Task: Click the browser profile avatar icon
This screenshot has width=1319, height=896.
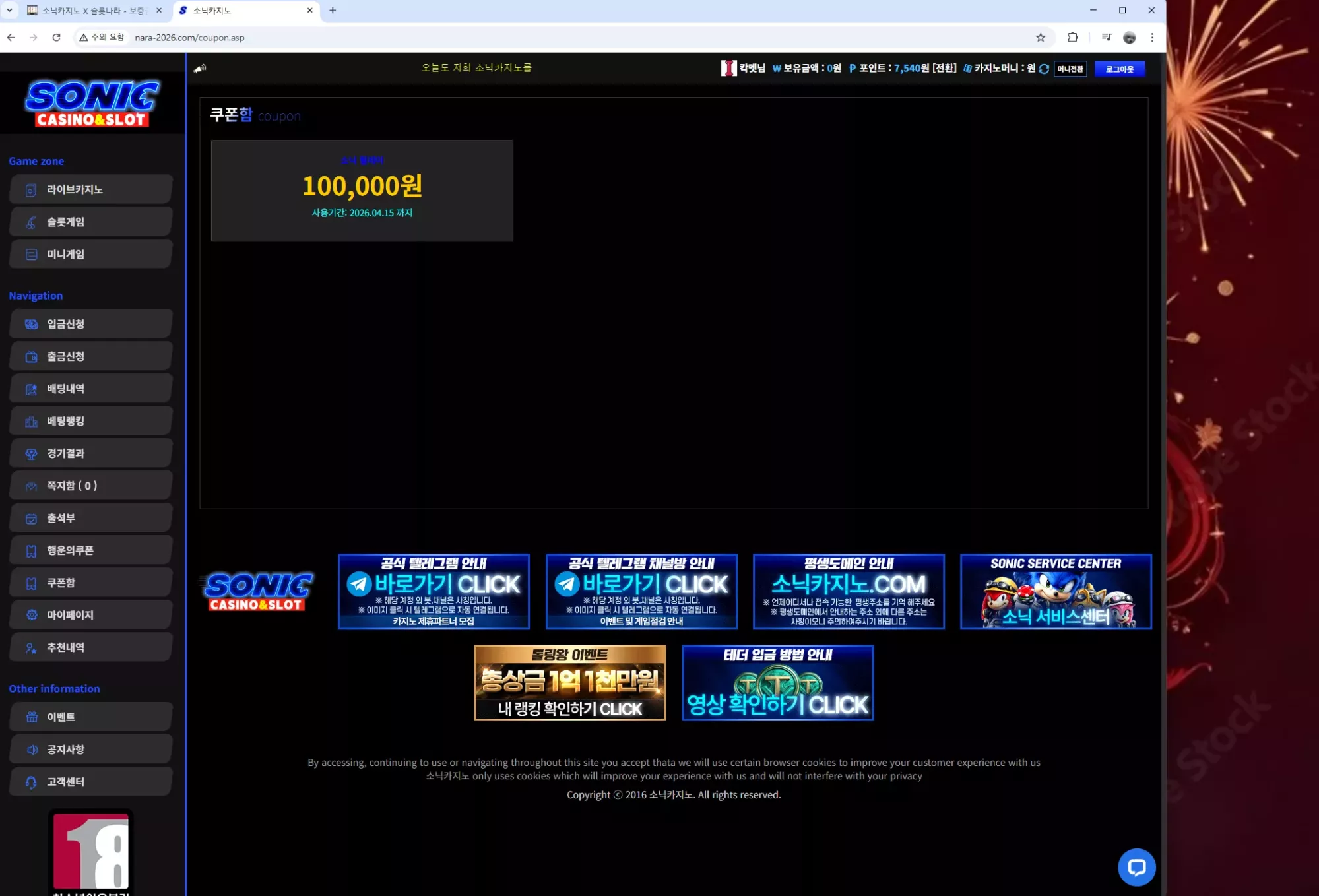Action: click(x=1129, y=38)
